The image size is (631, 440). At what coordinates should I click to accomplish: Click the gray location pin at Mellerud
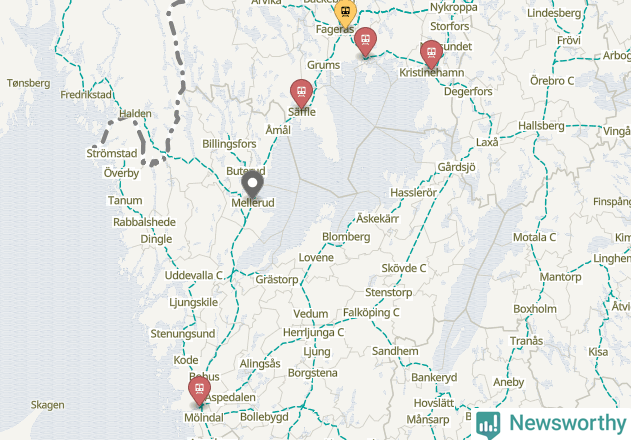coord(253,185)
